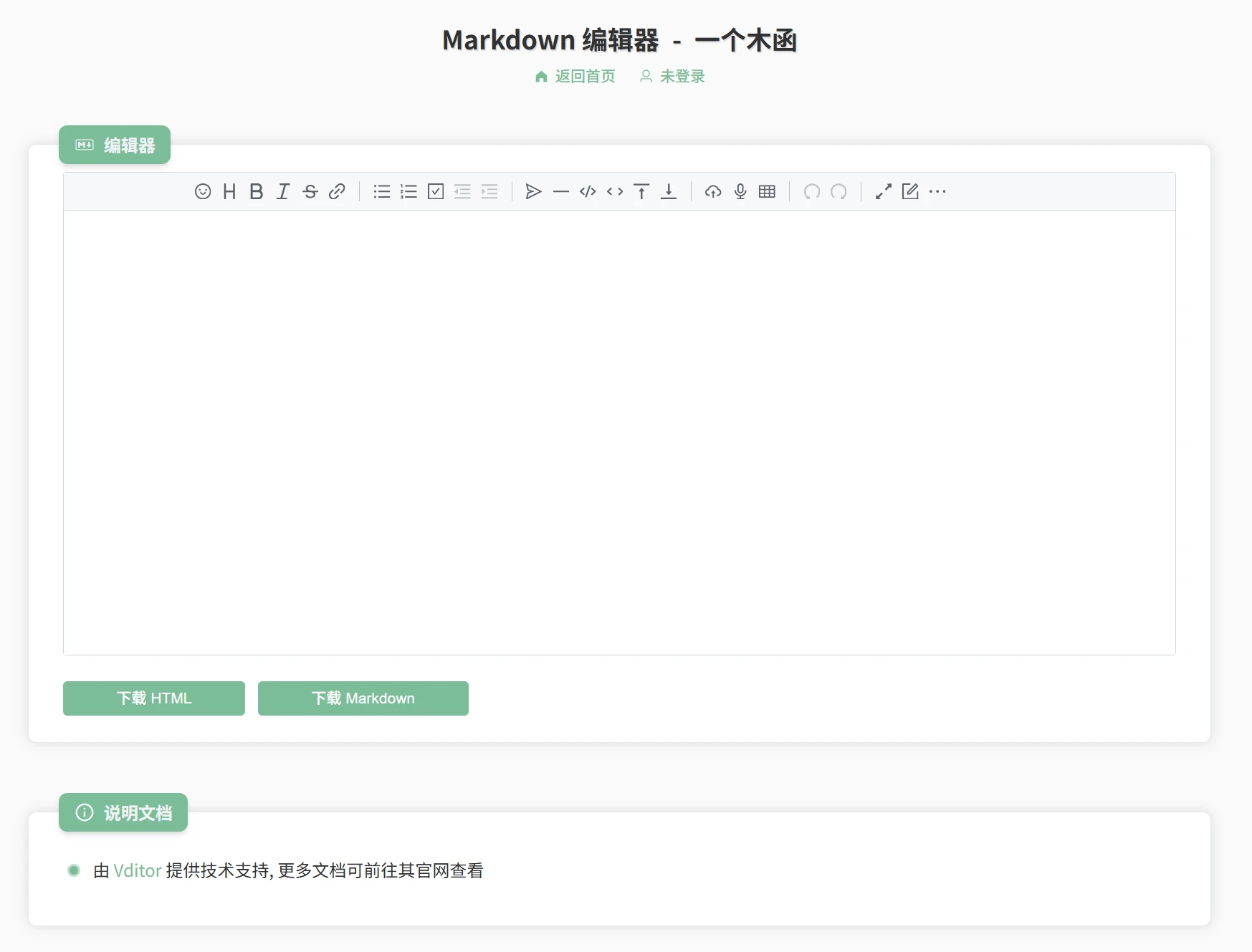
Task: Open the emoji picker in toolbar
Action: point(203,191)
